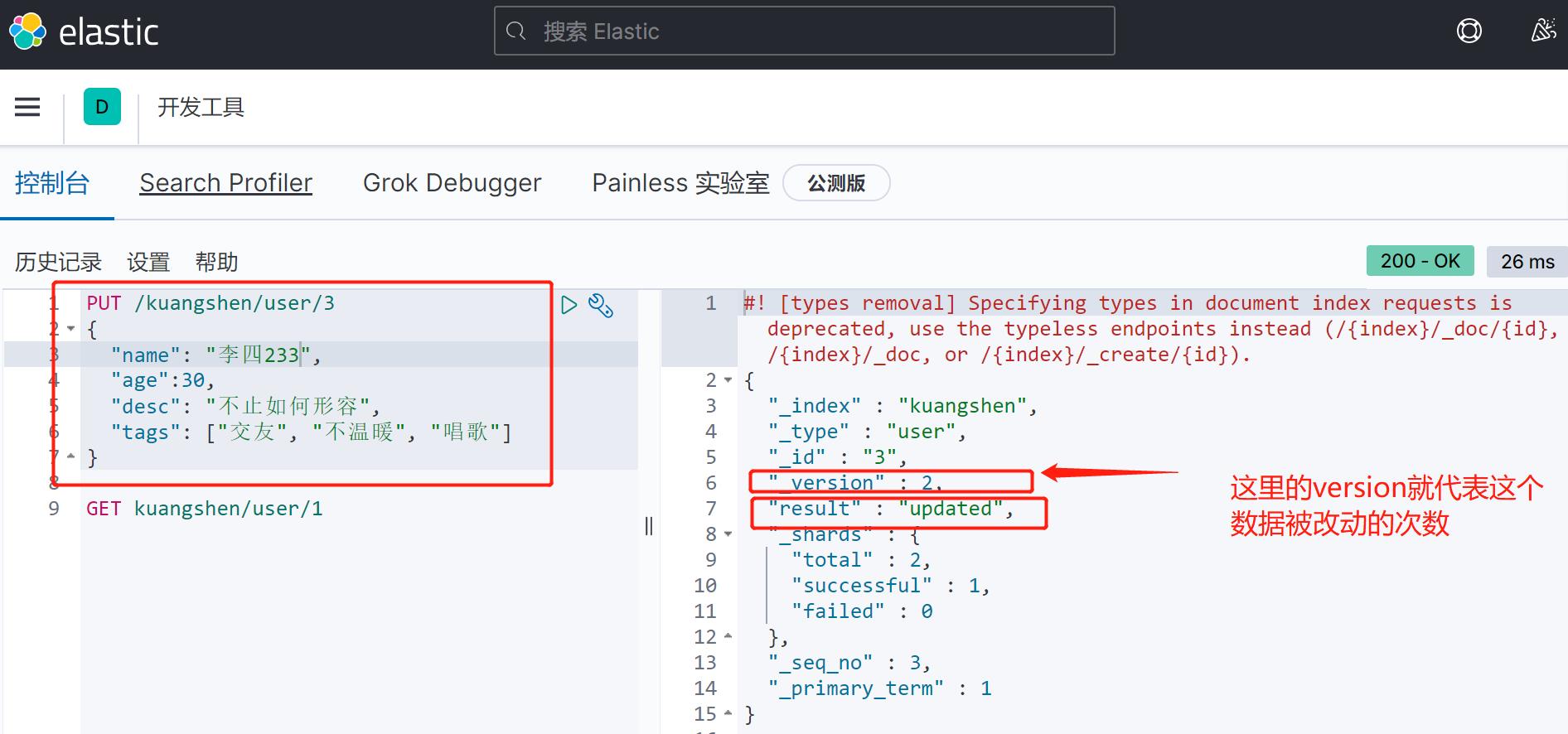Switch to the 控制台 tab
The height and width of the screenshot is (734, 1568).
(x=52, y=183)
